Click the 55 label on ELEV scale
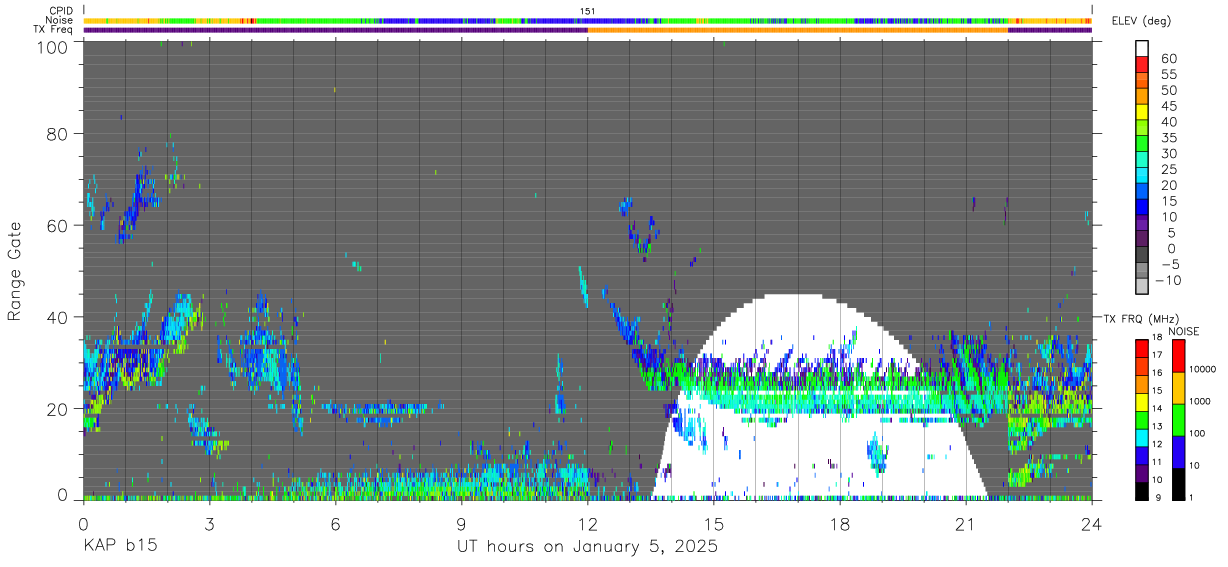 tap(1169, 75)
